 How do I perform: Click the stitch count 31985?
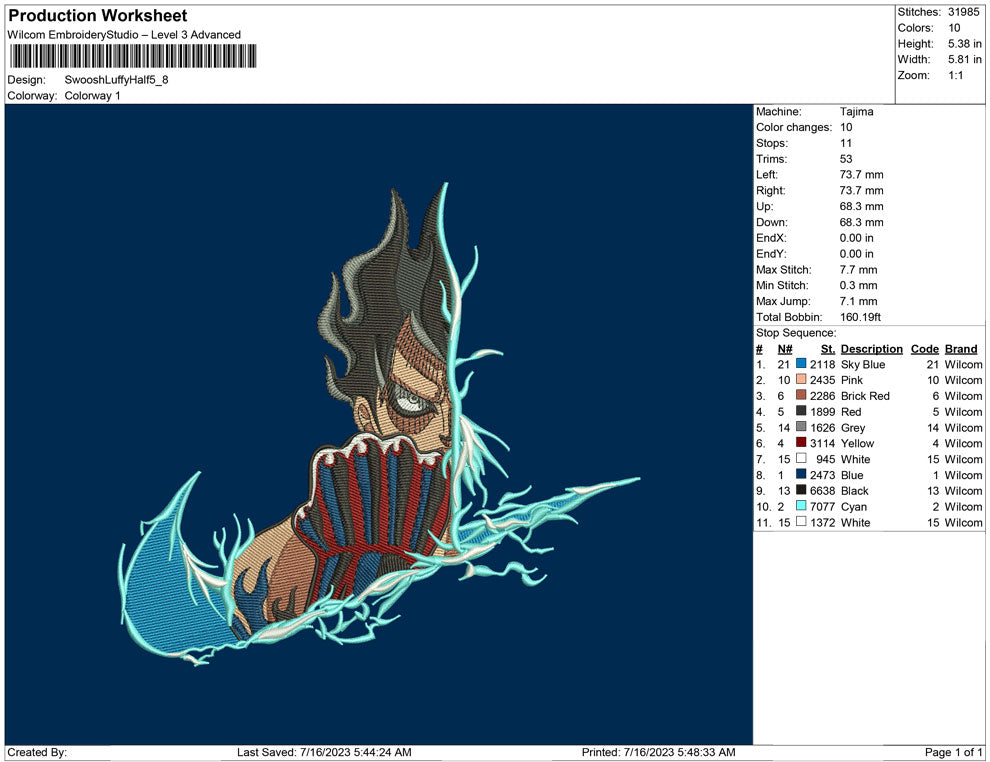pyautogui.click(x=963, y=12)
